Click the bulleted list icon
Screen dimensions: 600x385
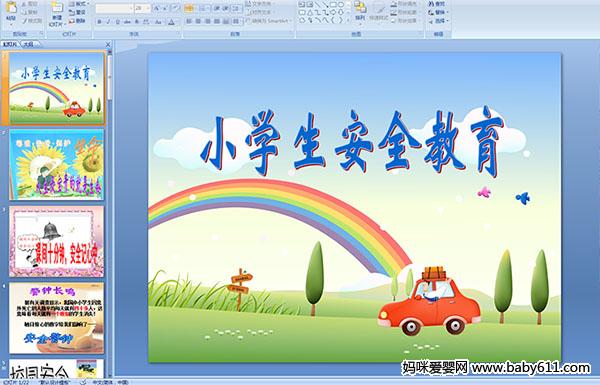point(189,8)
